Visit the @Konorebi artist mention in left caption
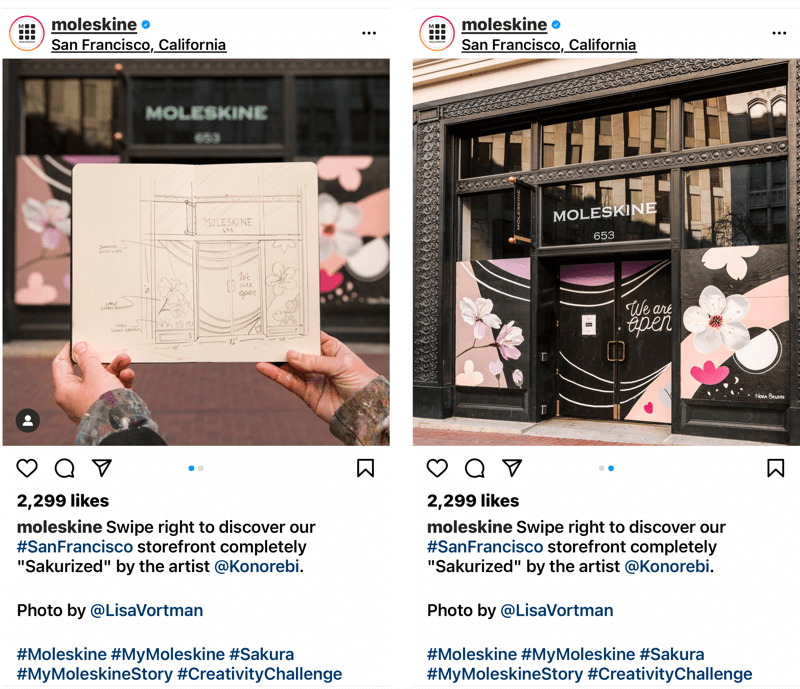Image resolution: width=800 pixels, height=689 pixels. point(257,567)
